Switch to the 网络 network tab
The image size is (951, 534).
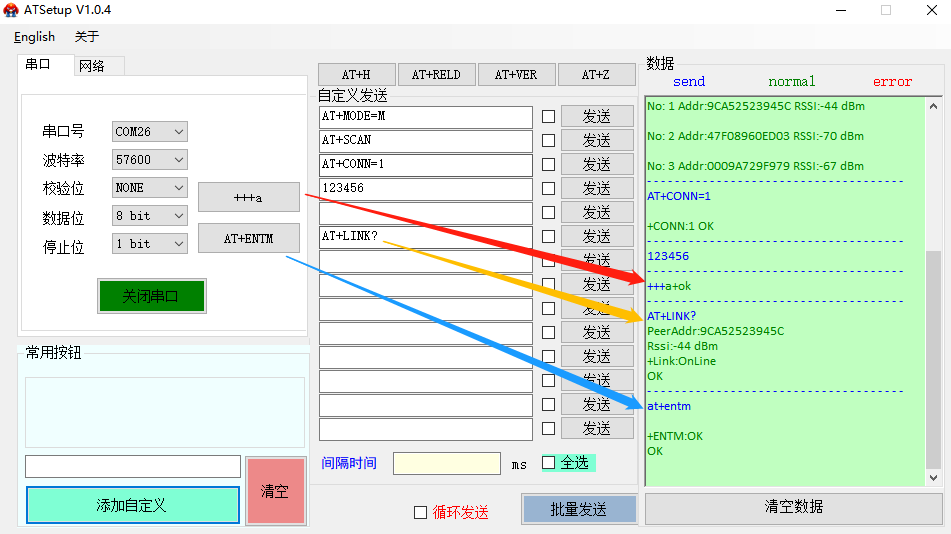92,66
